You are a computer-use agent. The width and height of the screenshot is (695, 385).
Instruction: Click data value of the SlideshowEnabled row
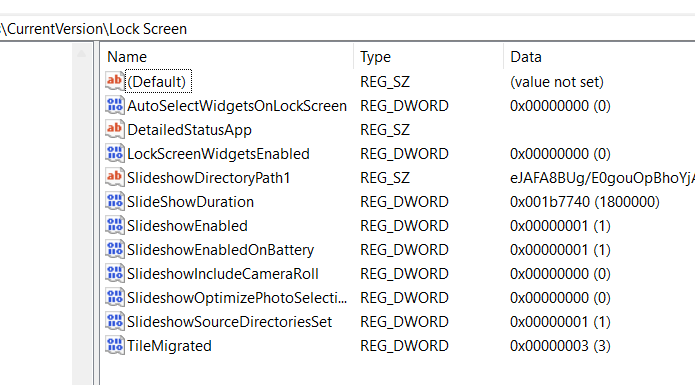560,226
